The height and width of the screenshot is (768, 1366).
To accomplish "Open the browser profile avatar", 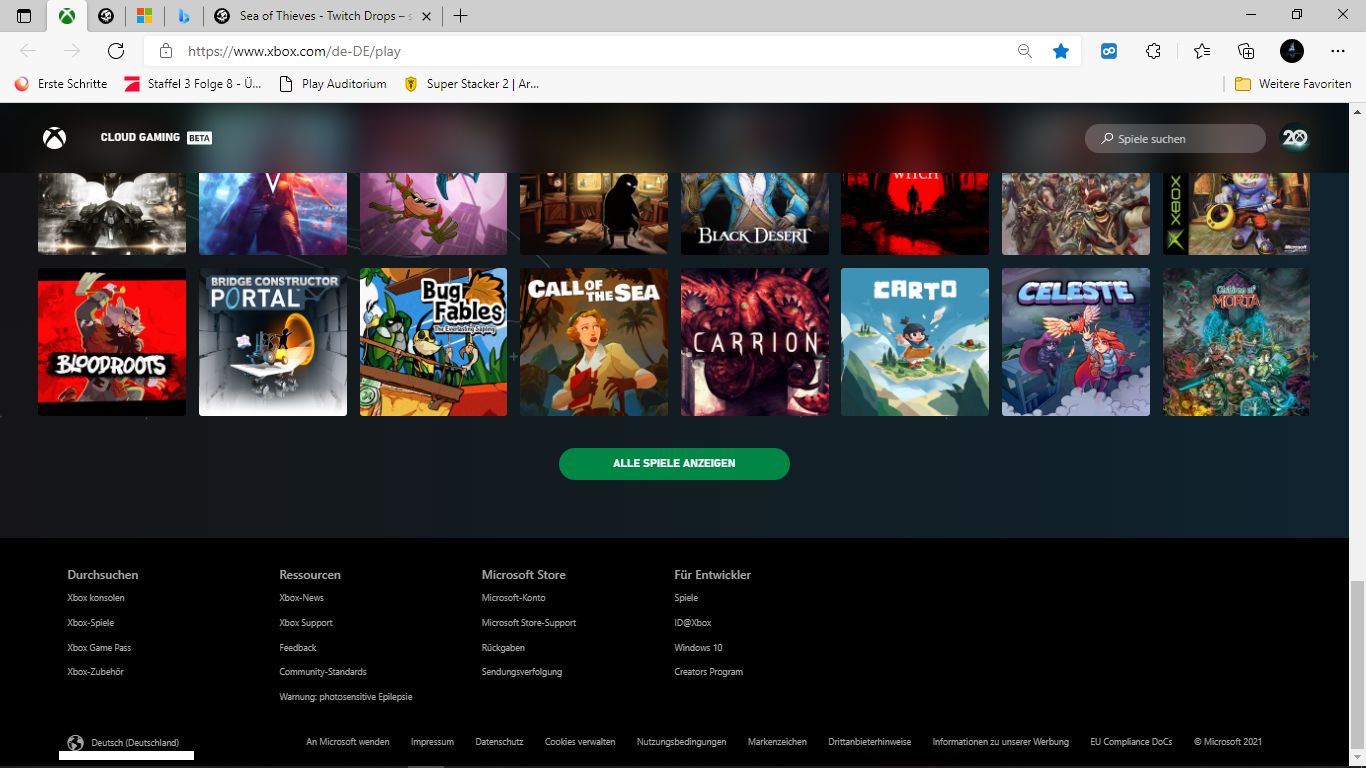I will tap(1292, 51).
